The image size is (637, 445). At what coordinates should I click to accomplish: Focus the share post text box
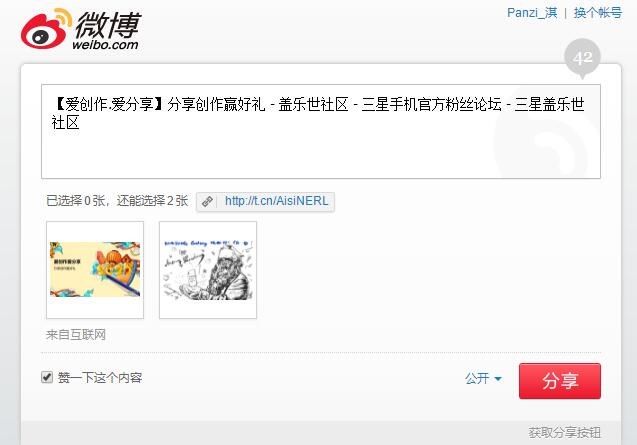coord(321,131)
